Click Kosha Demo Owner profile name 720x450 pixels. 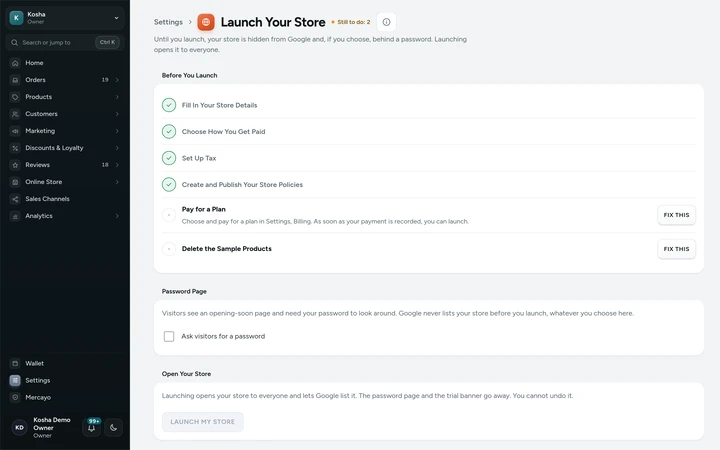(x=52, y=424)
